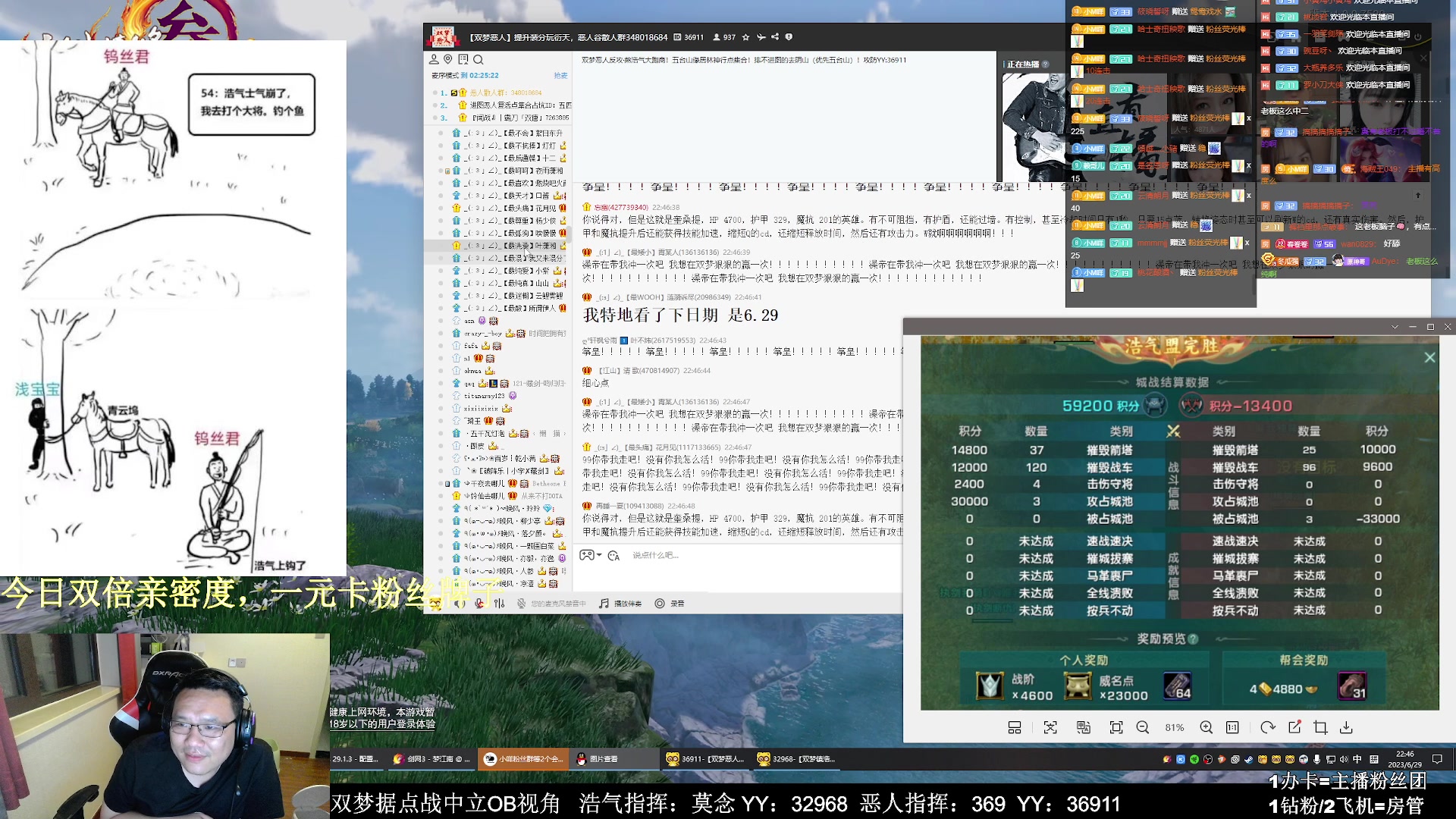The height and width of the screenshot is (819, 1456).
Task: Click the YY channel ID 36911 in header
Action: point(689,37)
